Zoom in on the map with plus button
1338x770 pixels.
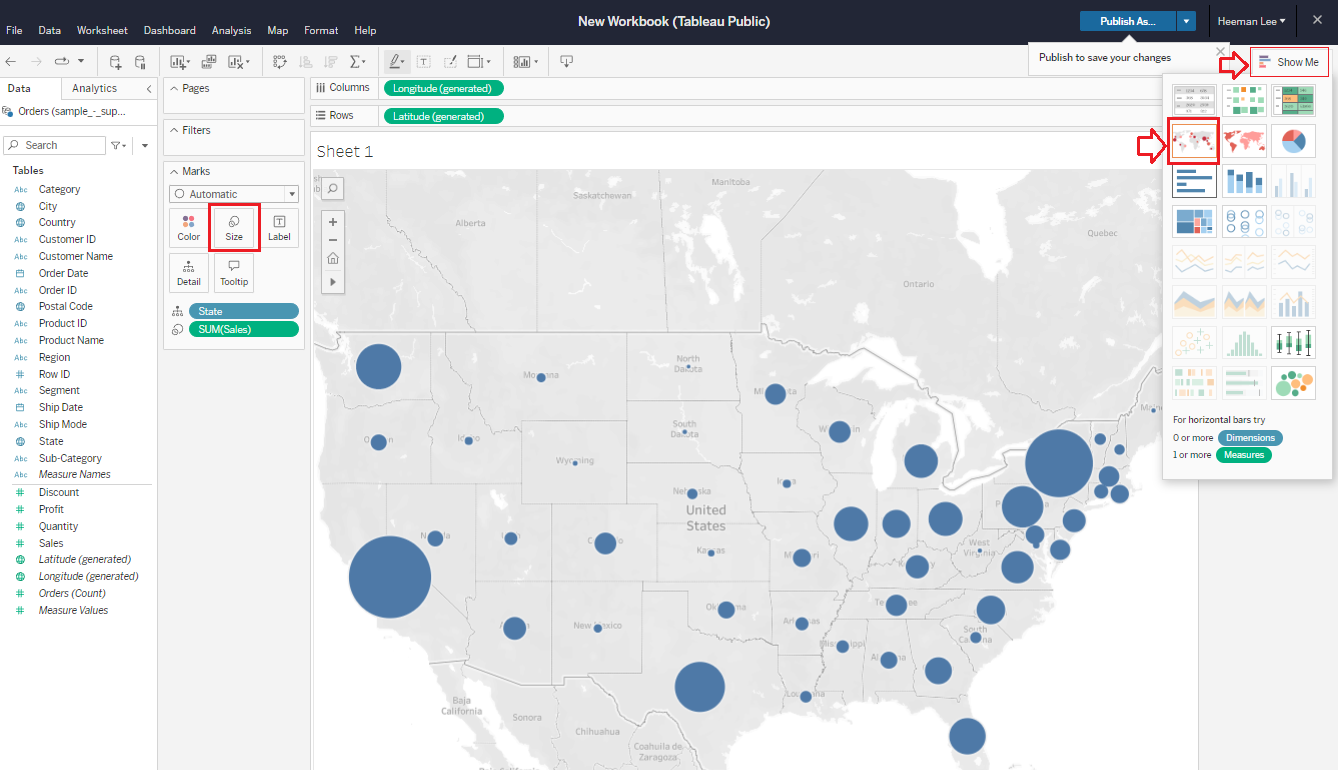point(333,222)
